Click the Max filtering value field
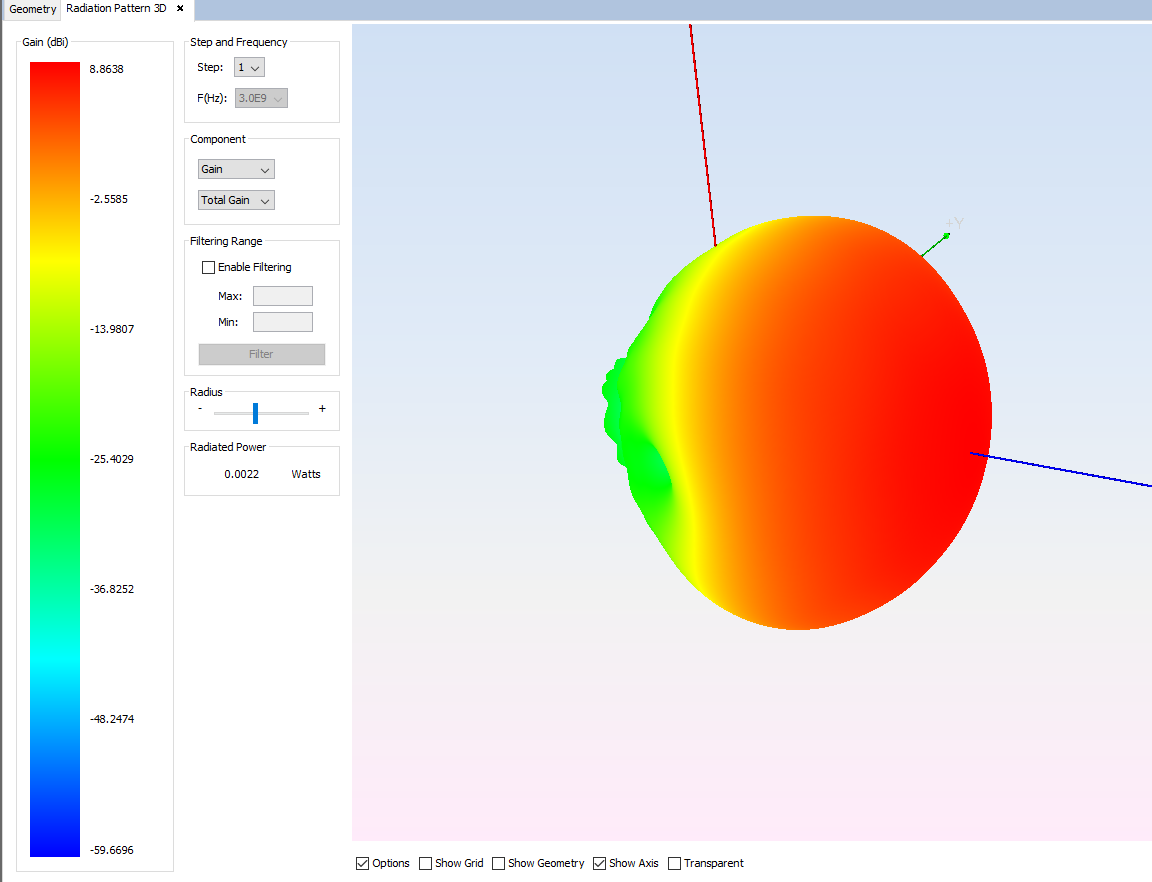Viewport: 1152px width, 882px height. coord(282,295)
